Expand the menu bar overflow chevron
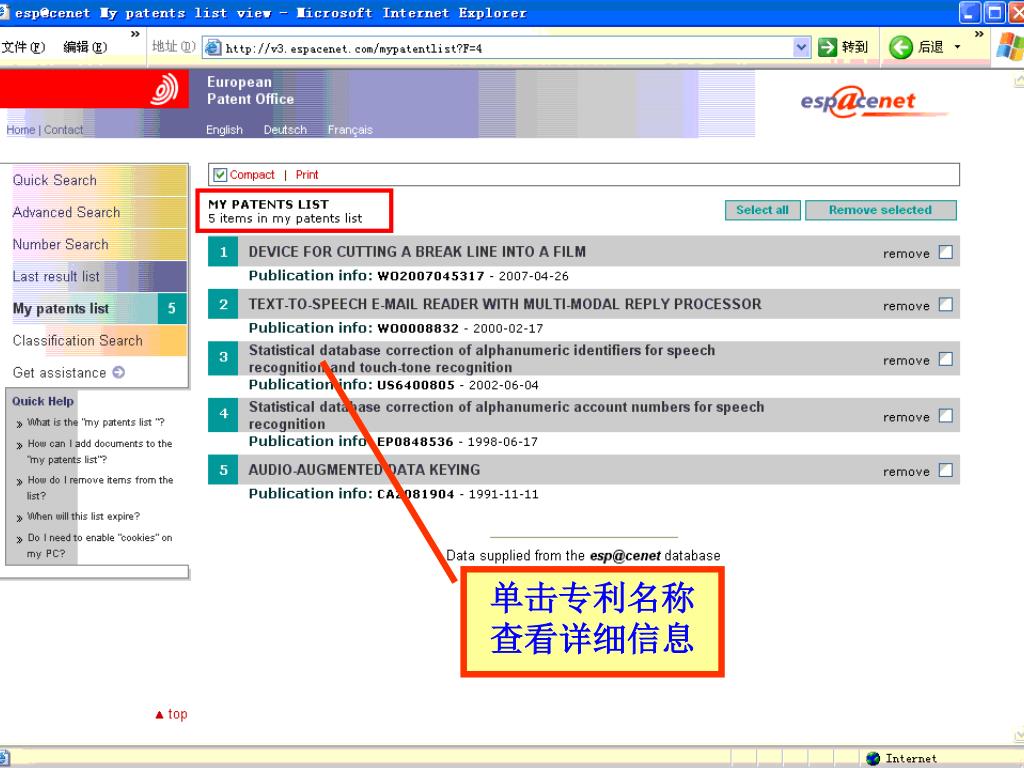The width and height of the screenshot is (1024, 768). [x=135, y=34]
